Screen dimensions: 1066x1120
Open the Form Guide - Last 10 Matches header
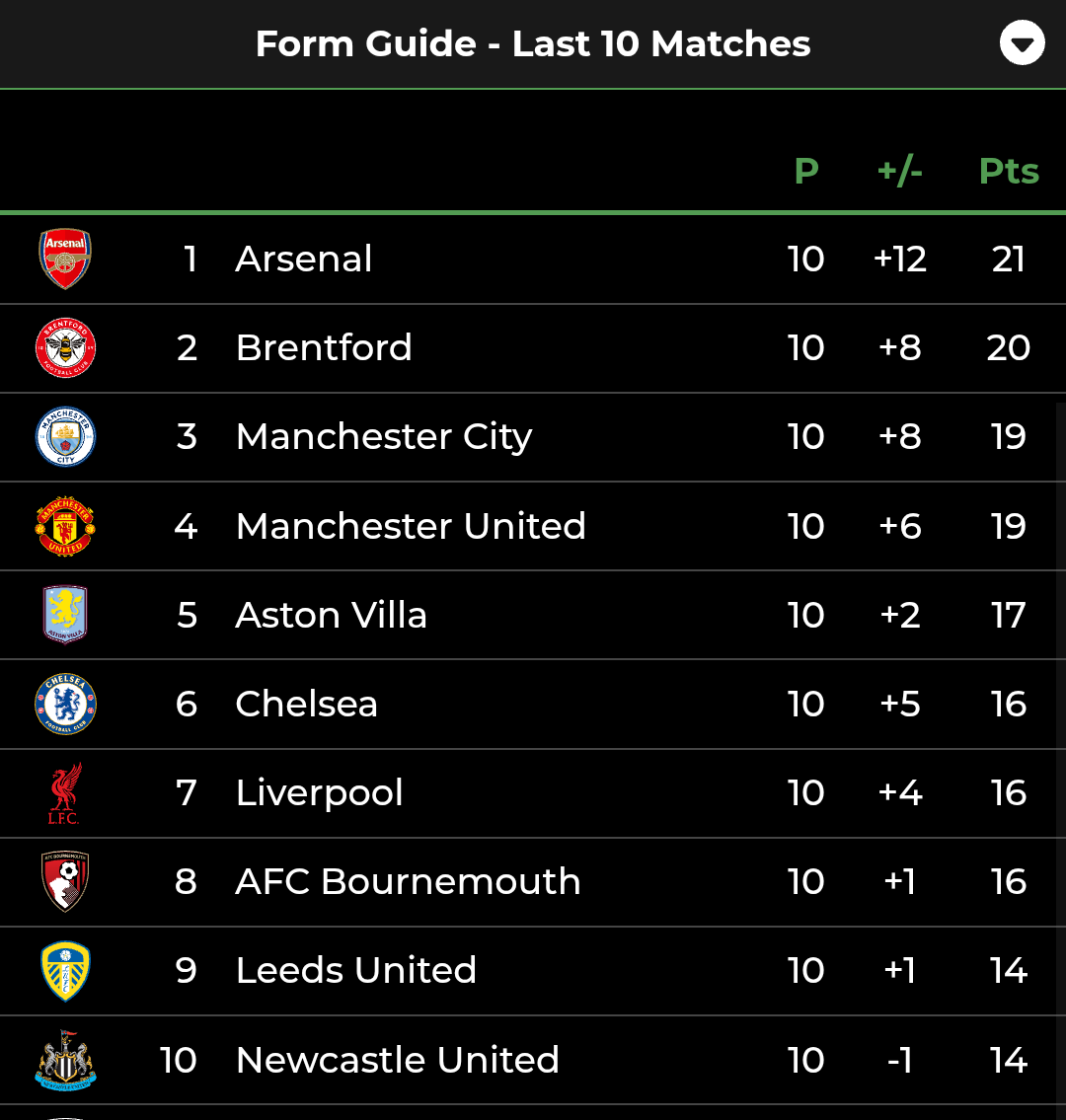[x=533, y=43]
